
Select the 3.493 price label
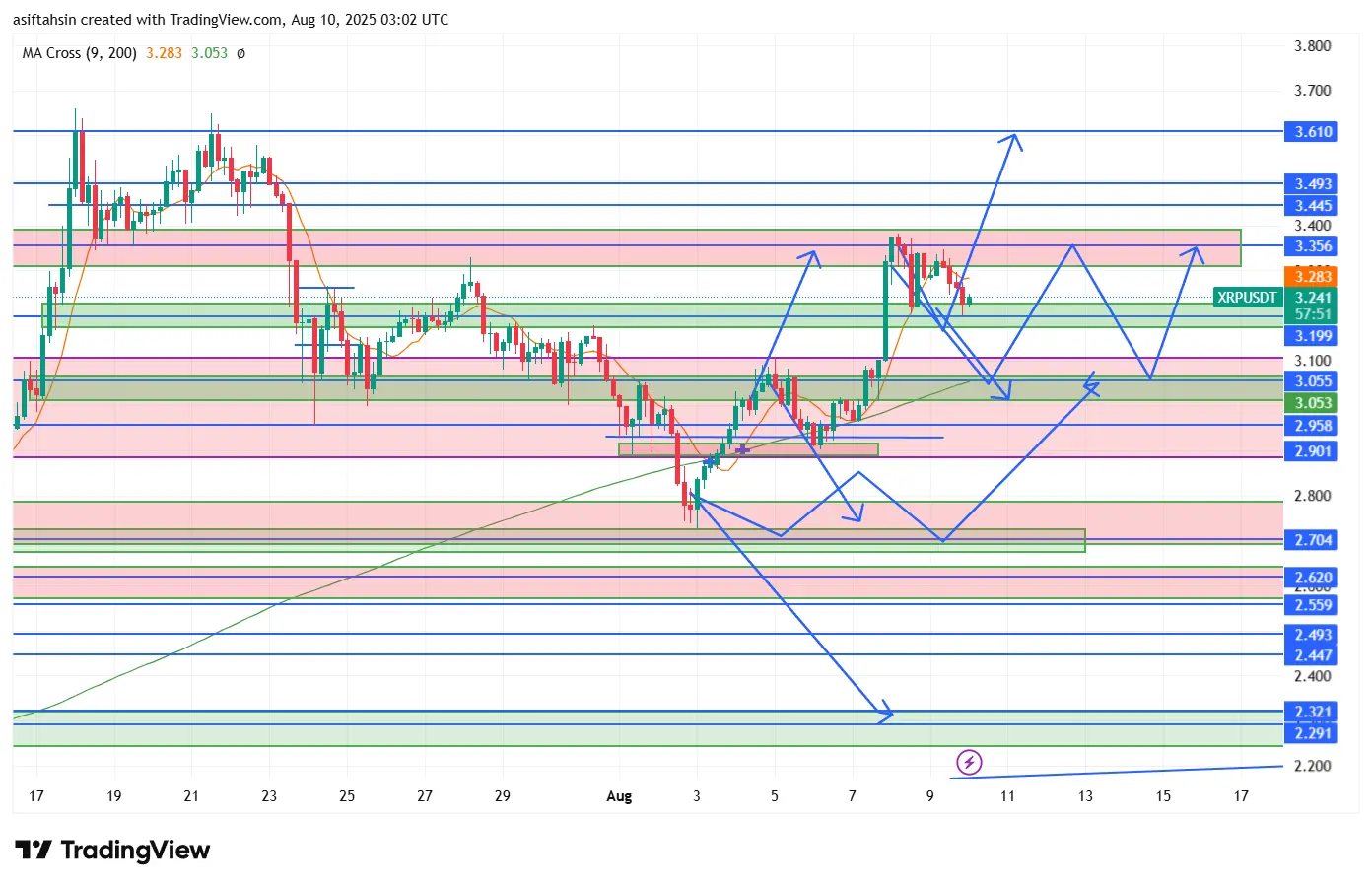tap(1310, 184)
